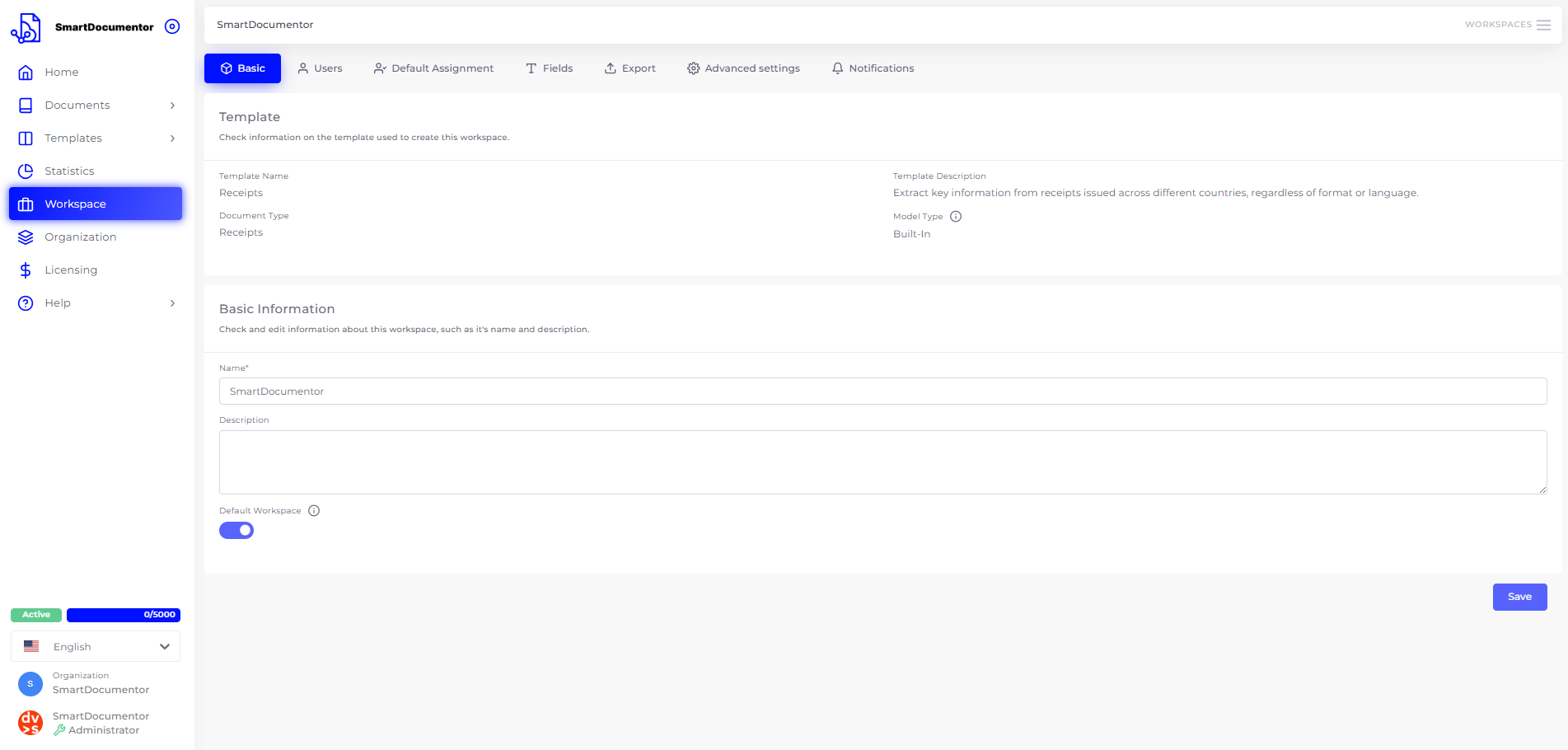Screen dimensions: 1568x750
Task: Click the circular target icon beside SmartDocumentor title
Action: pos(172,26)
